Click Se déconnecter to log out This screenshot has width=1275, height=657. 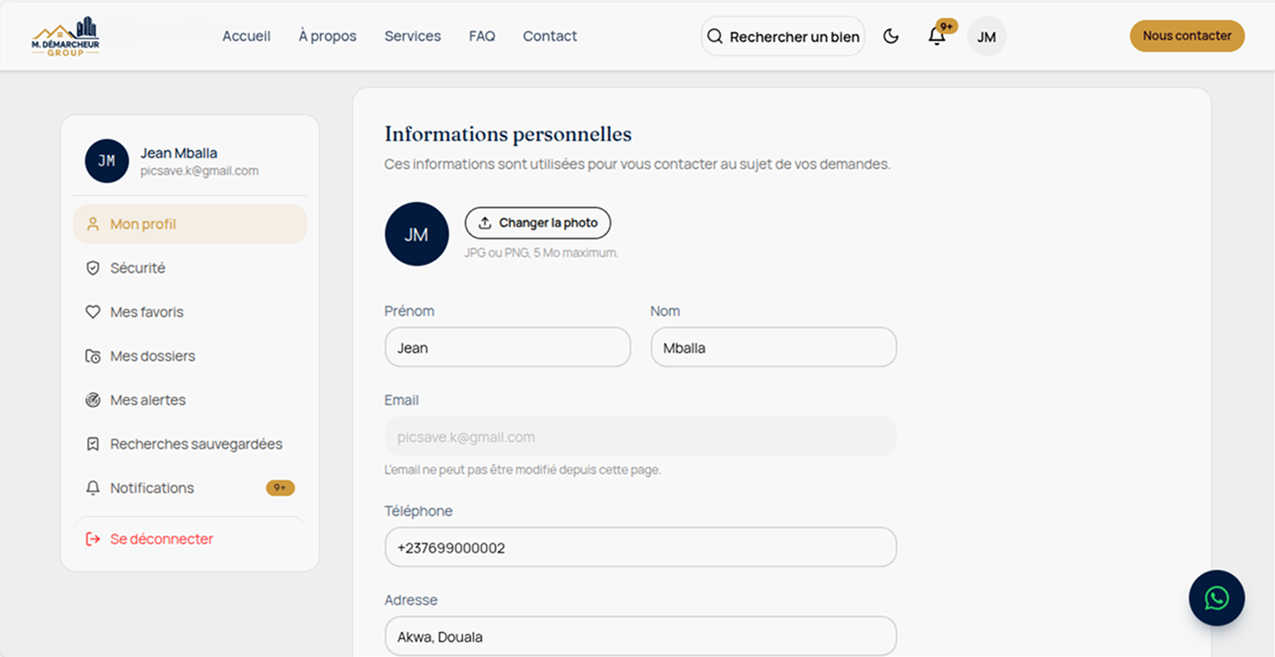tap(190, 539)
